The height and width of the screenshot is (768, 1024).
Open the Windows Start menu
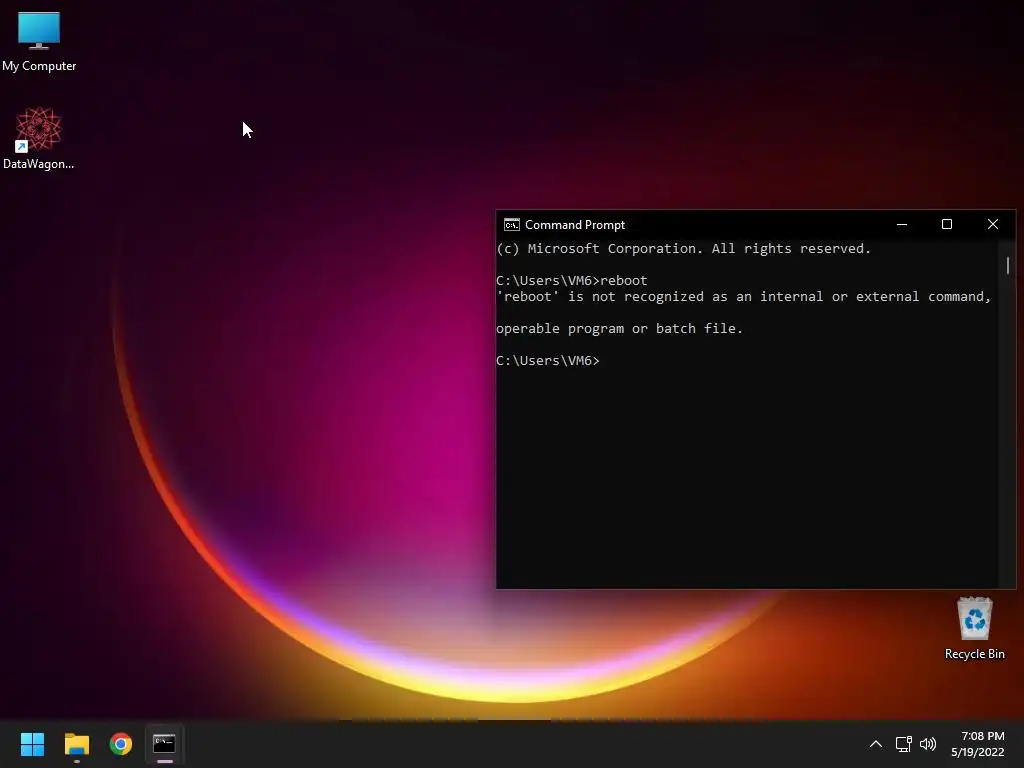[x=32, y=744]
